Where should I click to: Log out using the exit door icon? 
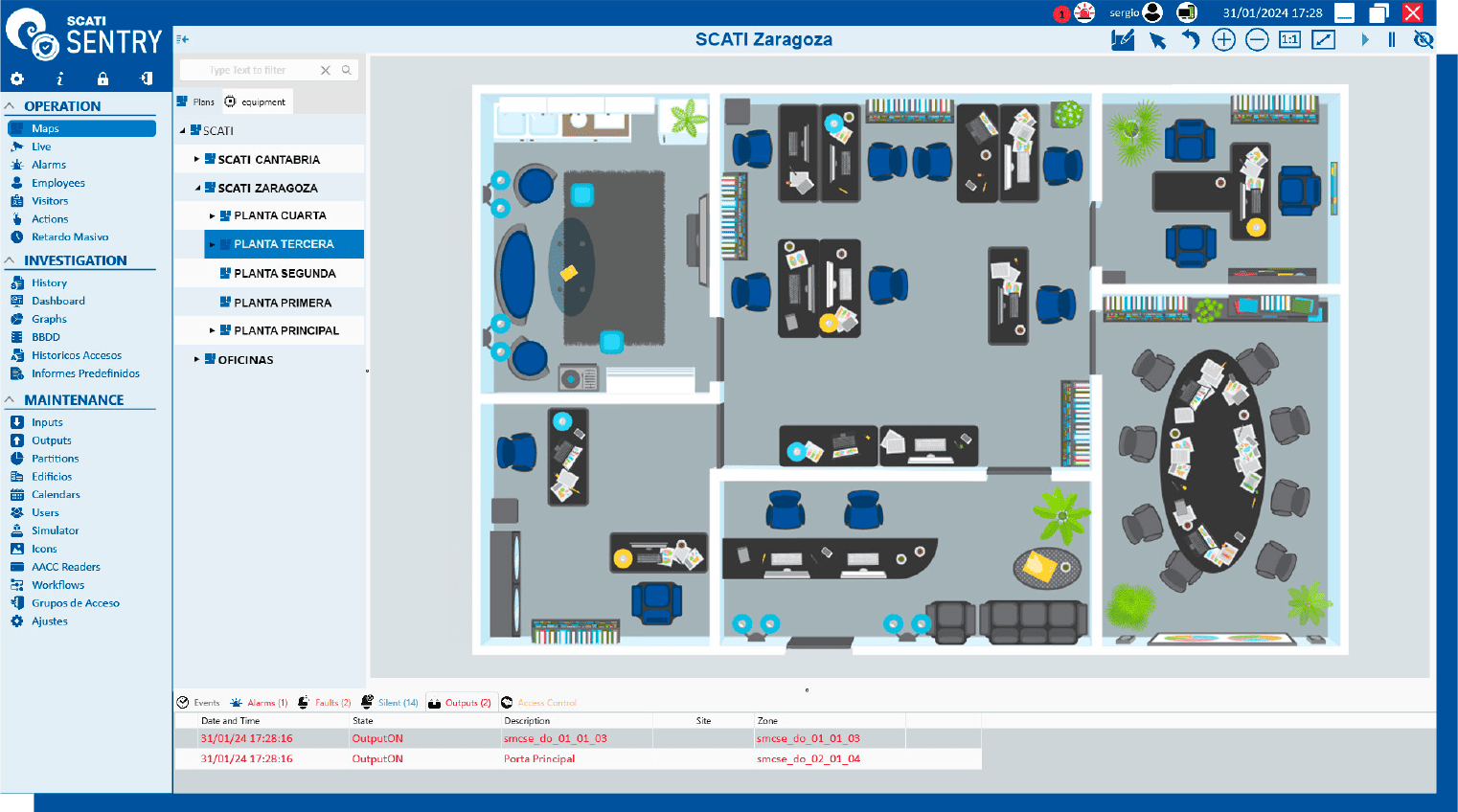[147, 79]
